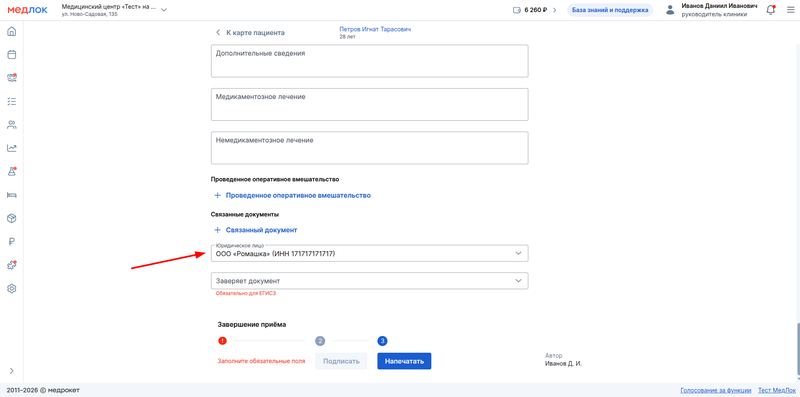The width and height of the screenshot is (800, 397).
Task: Click step 2 circle in Завершение приёма
Action: tap(320, 341)
